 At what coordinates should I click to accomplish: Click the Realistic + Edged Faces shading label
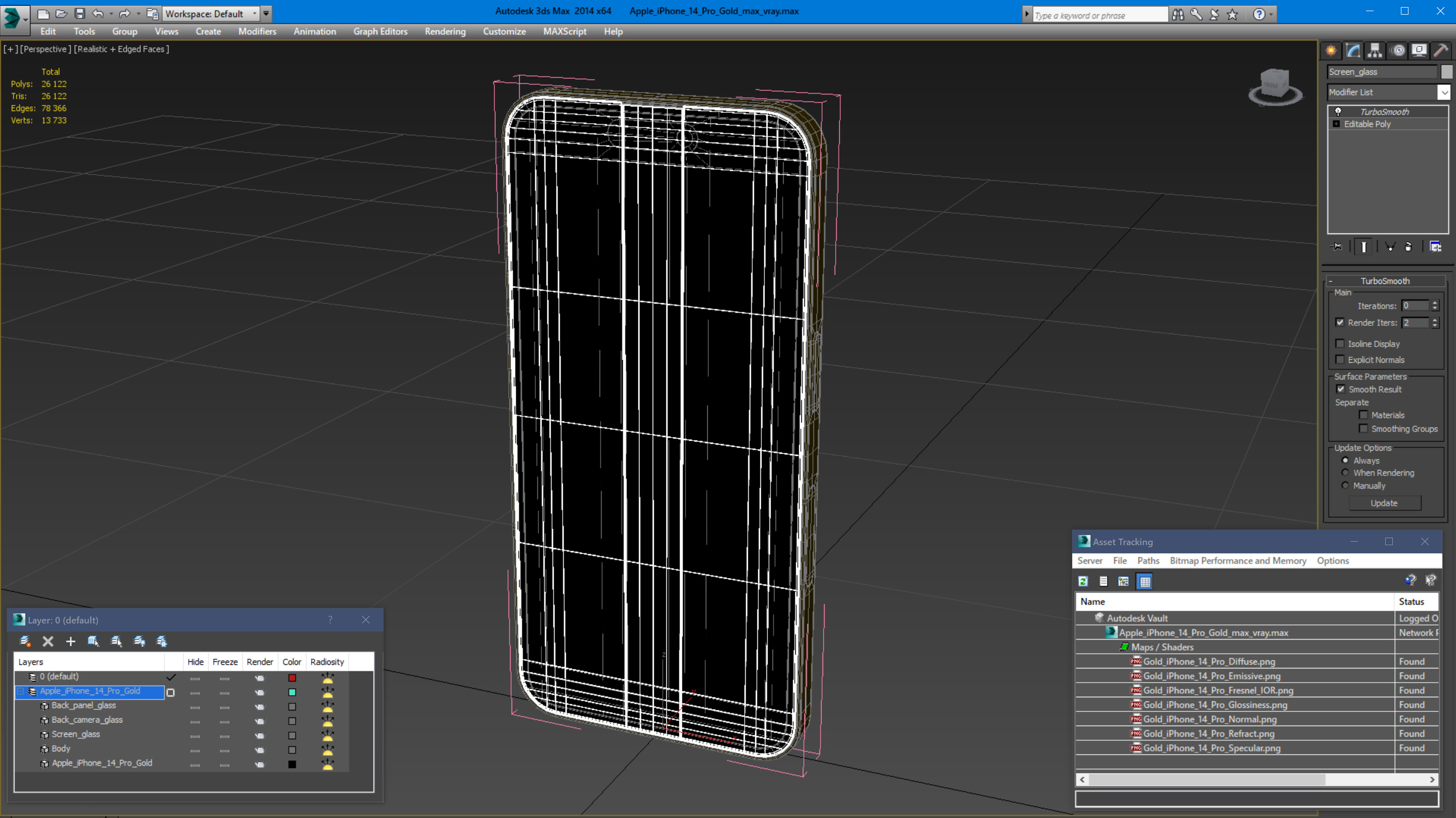tap(121, 49)
